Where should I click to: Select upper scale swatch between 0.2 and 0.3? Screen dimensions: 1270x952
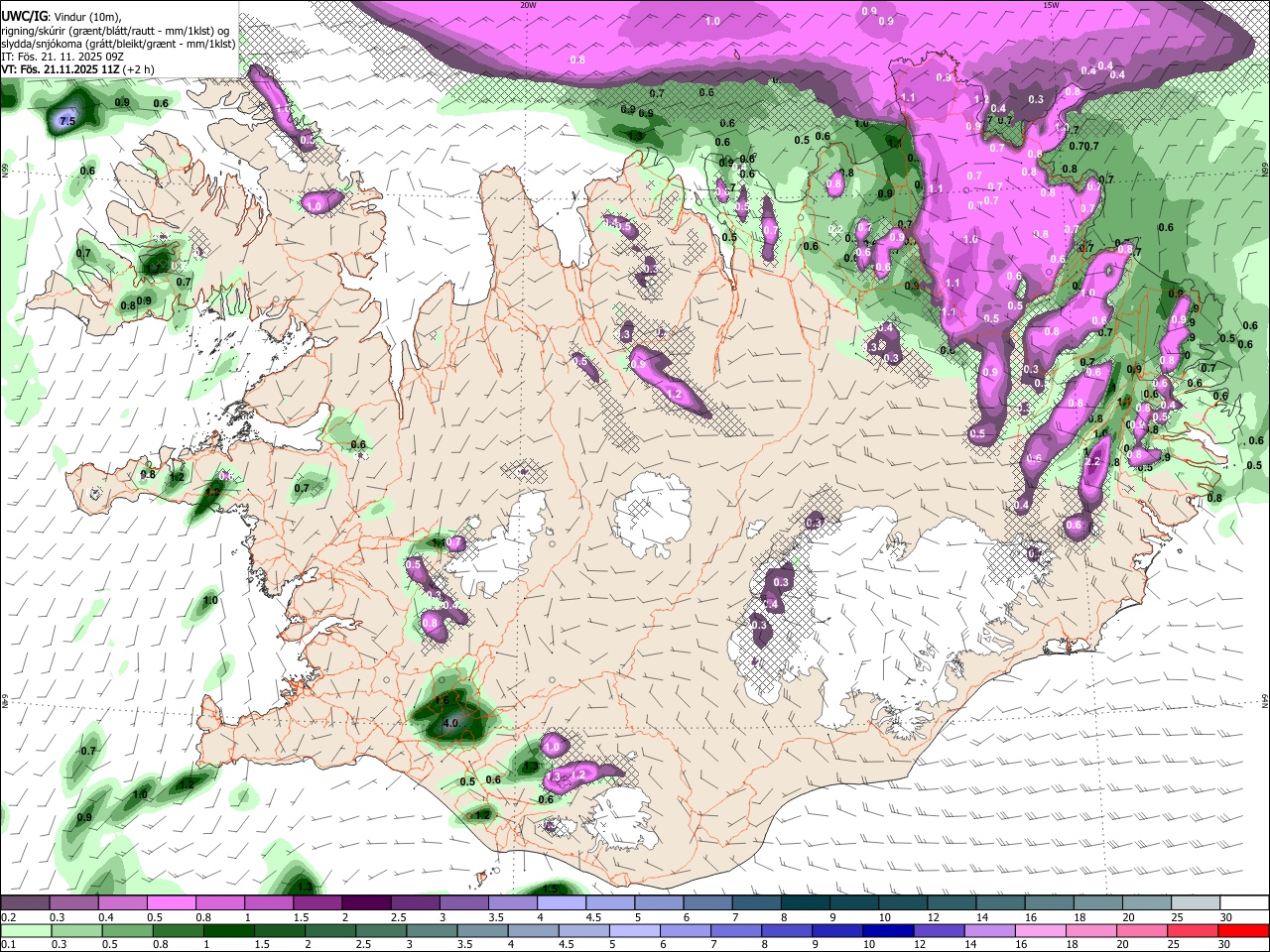point(24,902)
